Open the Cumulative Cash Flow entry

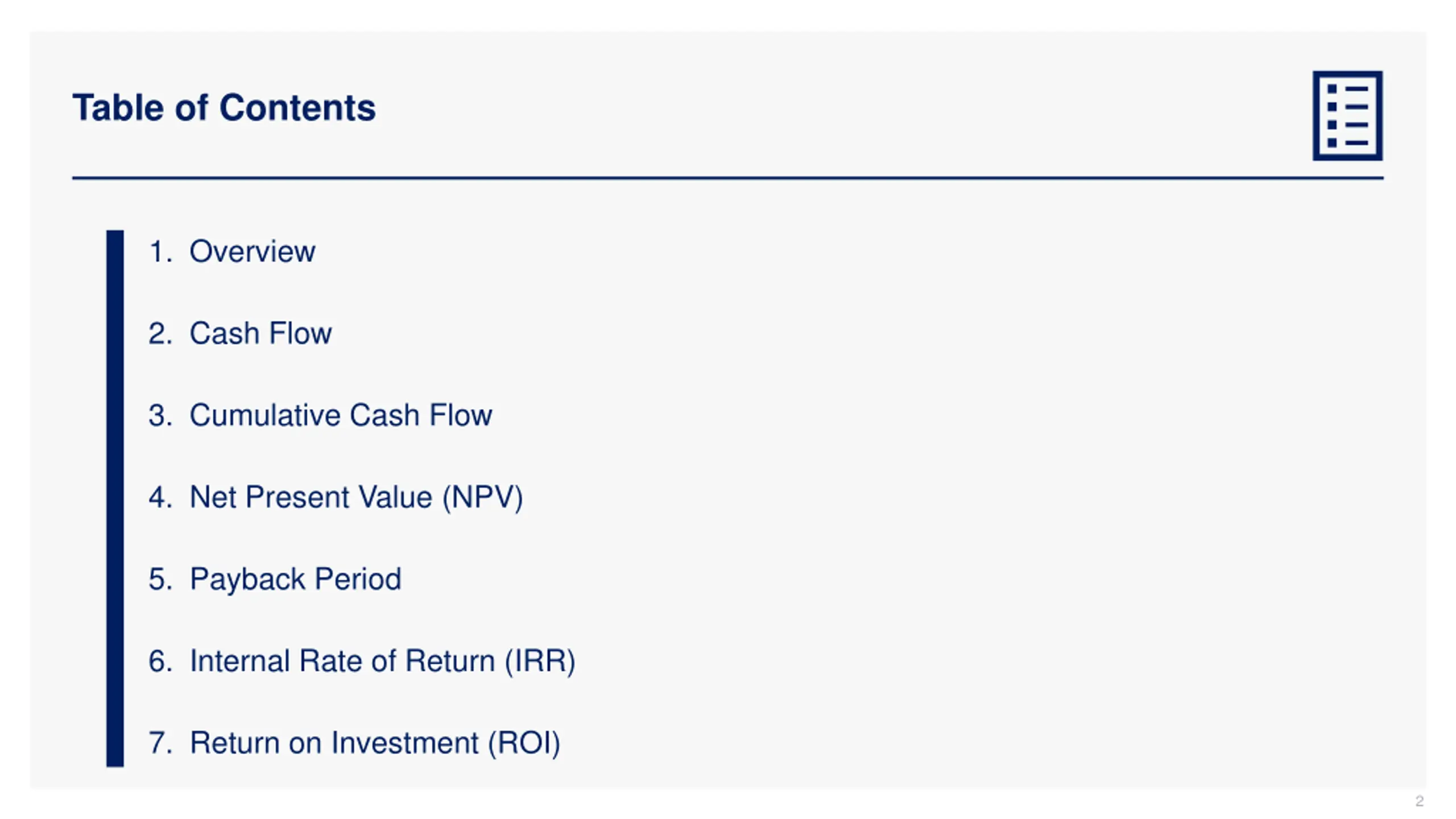coord(341,415)
